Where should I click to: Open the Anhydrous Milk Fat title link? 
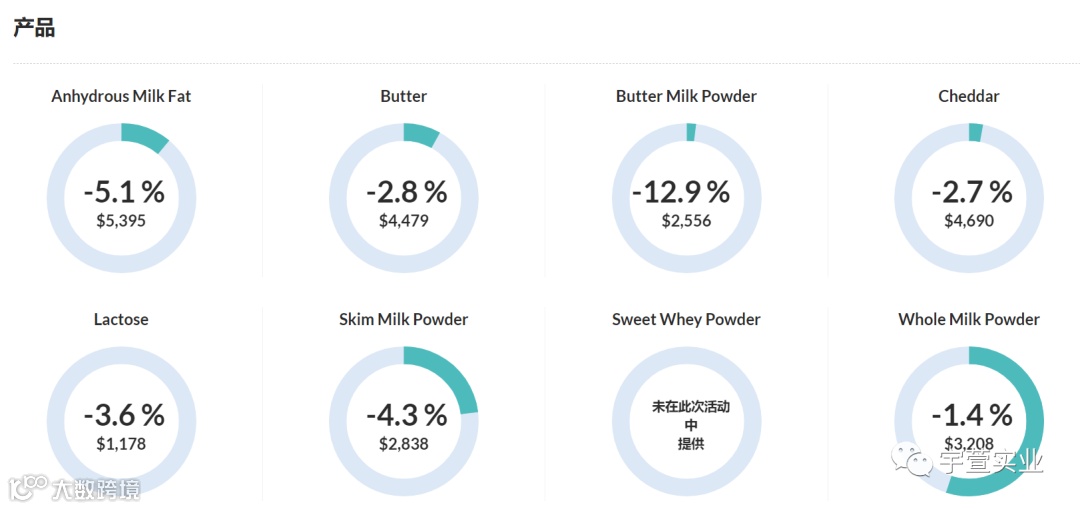click(121, 96)
